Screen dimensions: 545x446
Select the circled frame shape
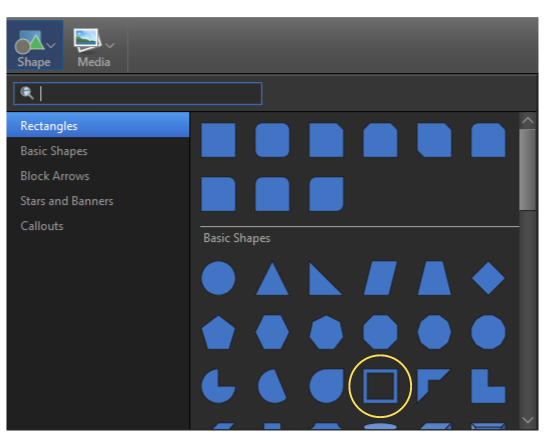[x=380, y=386]
